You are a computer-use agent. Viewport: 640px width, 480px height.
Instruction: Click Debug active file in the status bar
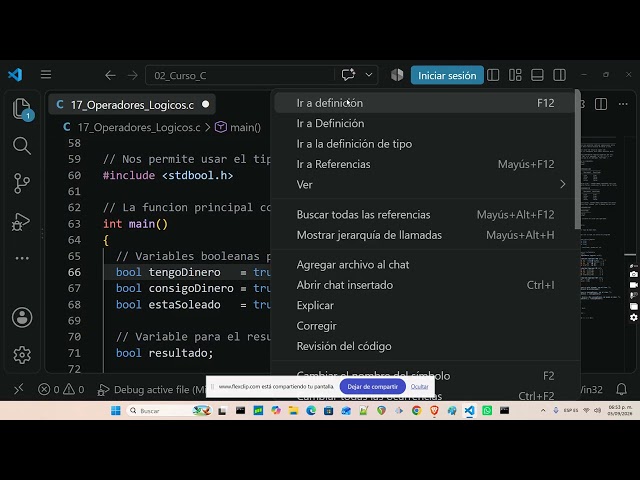point(152,389)
